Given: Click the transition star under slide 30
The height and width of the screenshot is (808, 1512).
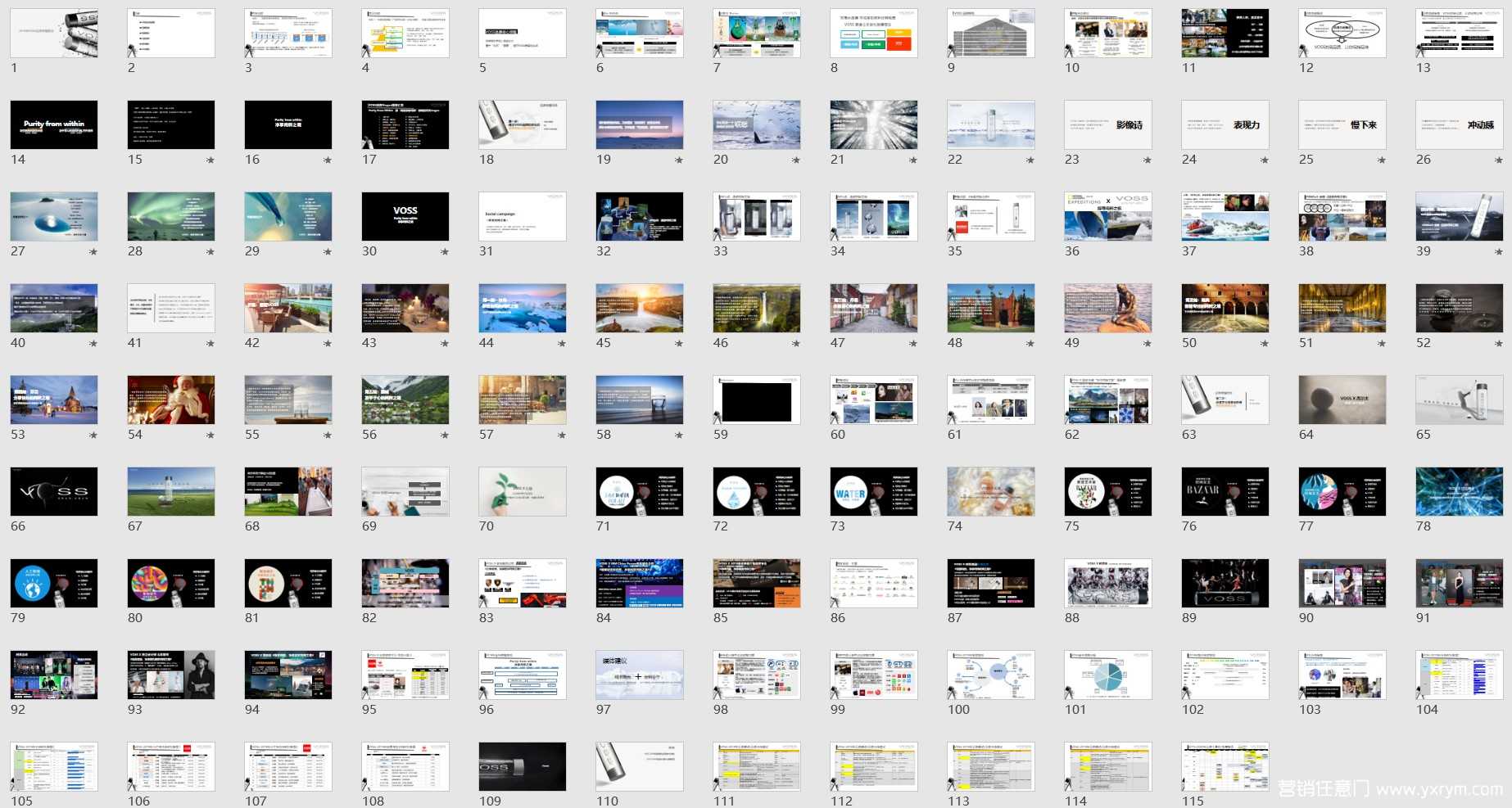Looking at the screenshot, I should [x=445, y=252].
